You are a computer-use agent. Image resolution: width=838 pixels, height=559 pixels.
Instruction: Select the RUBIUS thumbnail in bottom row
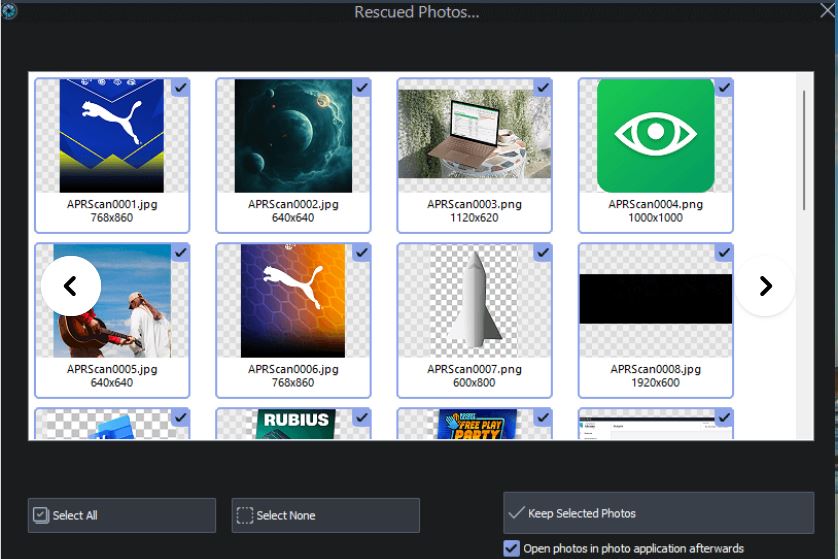pos(296,424)
